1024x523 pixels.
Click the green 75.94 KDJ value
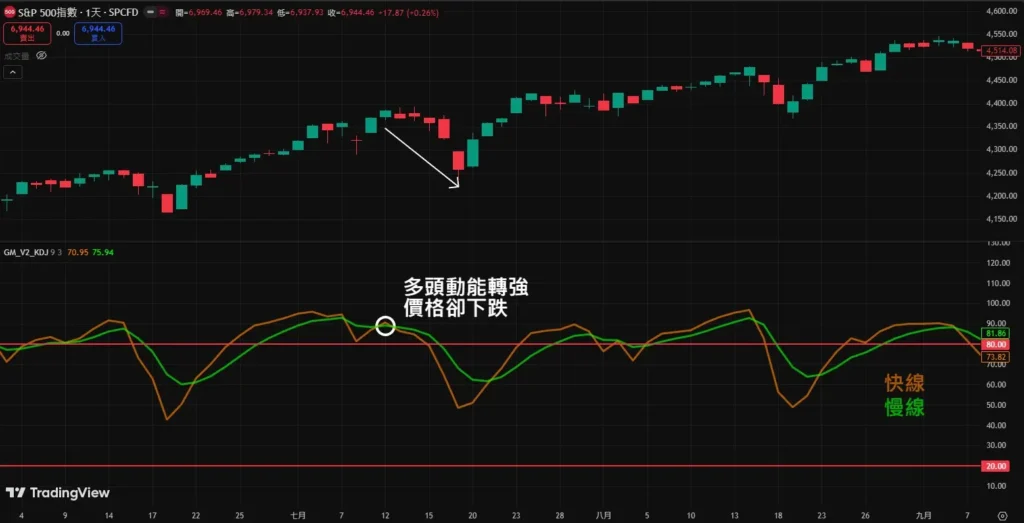coord(103,251)
